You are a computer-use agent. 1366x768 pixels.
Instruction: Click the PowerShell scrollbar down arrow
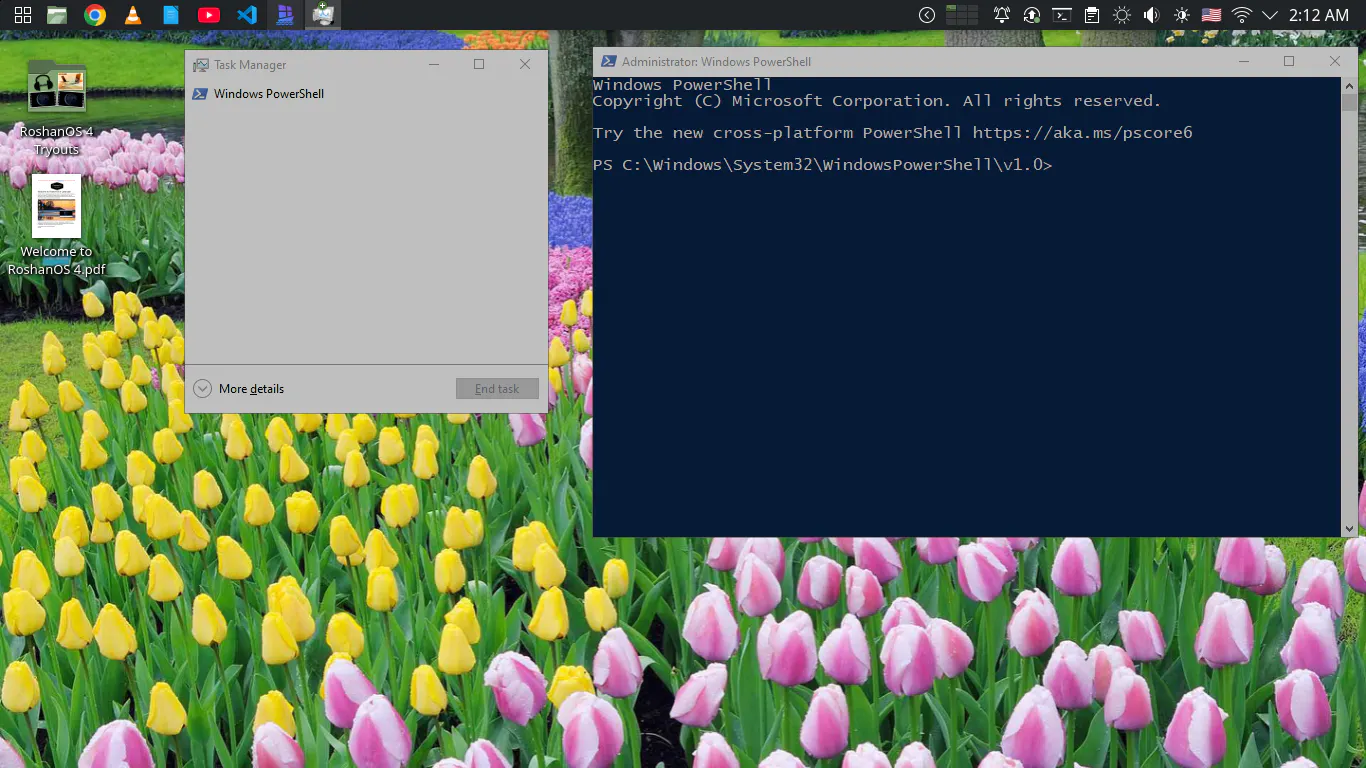[1349, 528]
